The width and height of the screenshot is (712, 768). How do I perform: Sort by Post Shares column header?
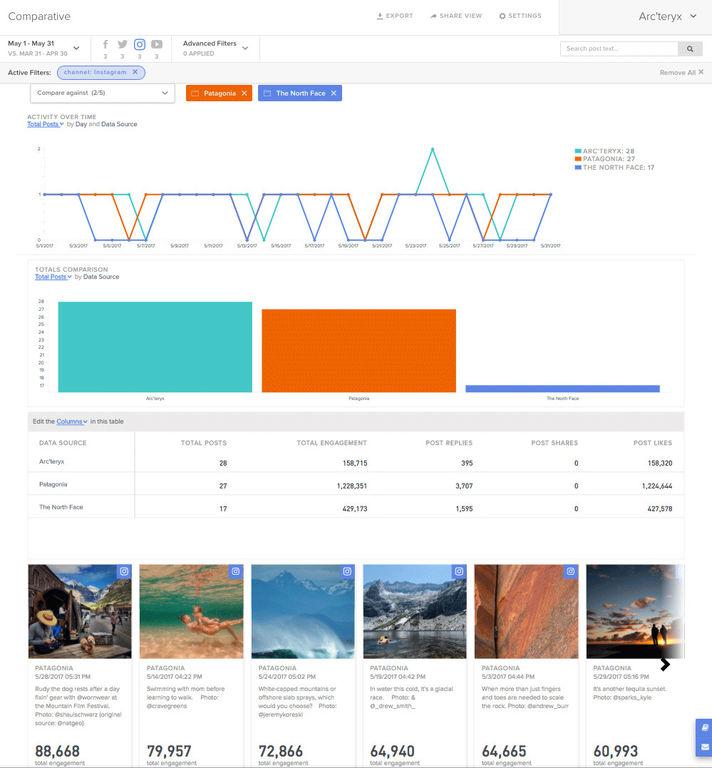tap(554, 443)
